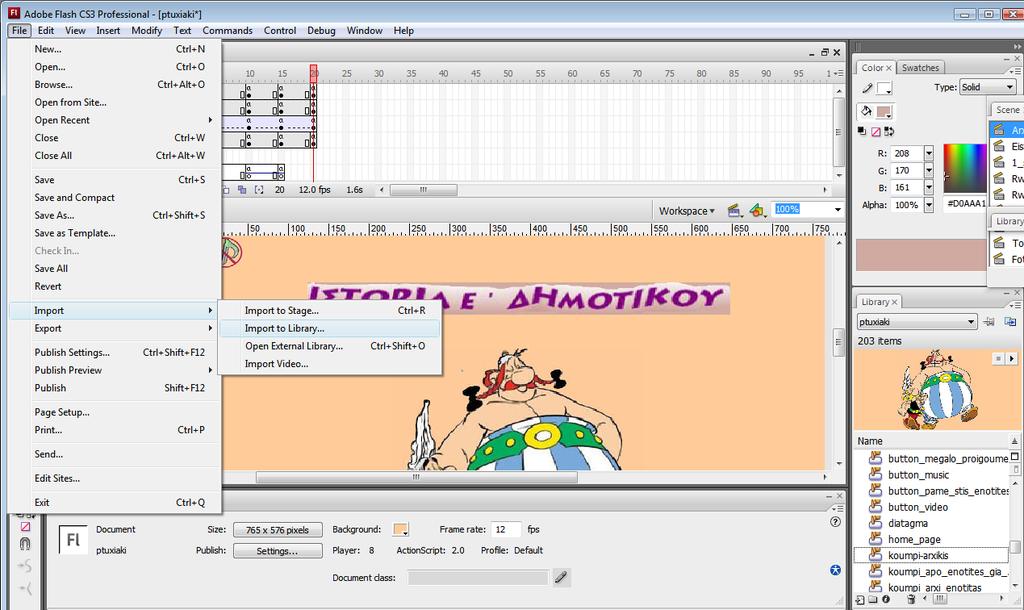The width and height of the screenshot is (1024, 610).
Task: Choose Import to Library from submenu
Action: 330,329
